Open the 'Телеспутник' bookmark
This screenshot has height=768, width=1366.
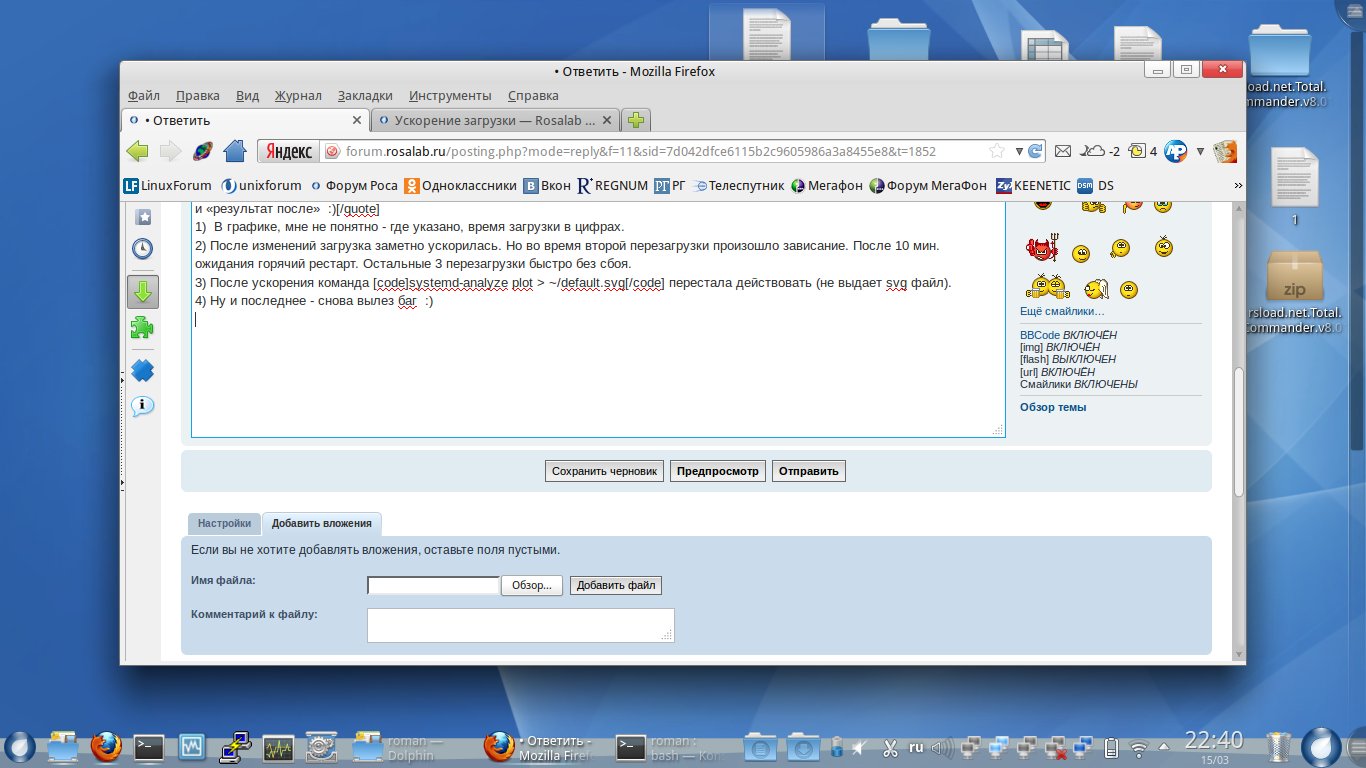[739, 185]
